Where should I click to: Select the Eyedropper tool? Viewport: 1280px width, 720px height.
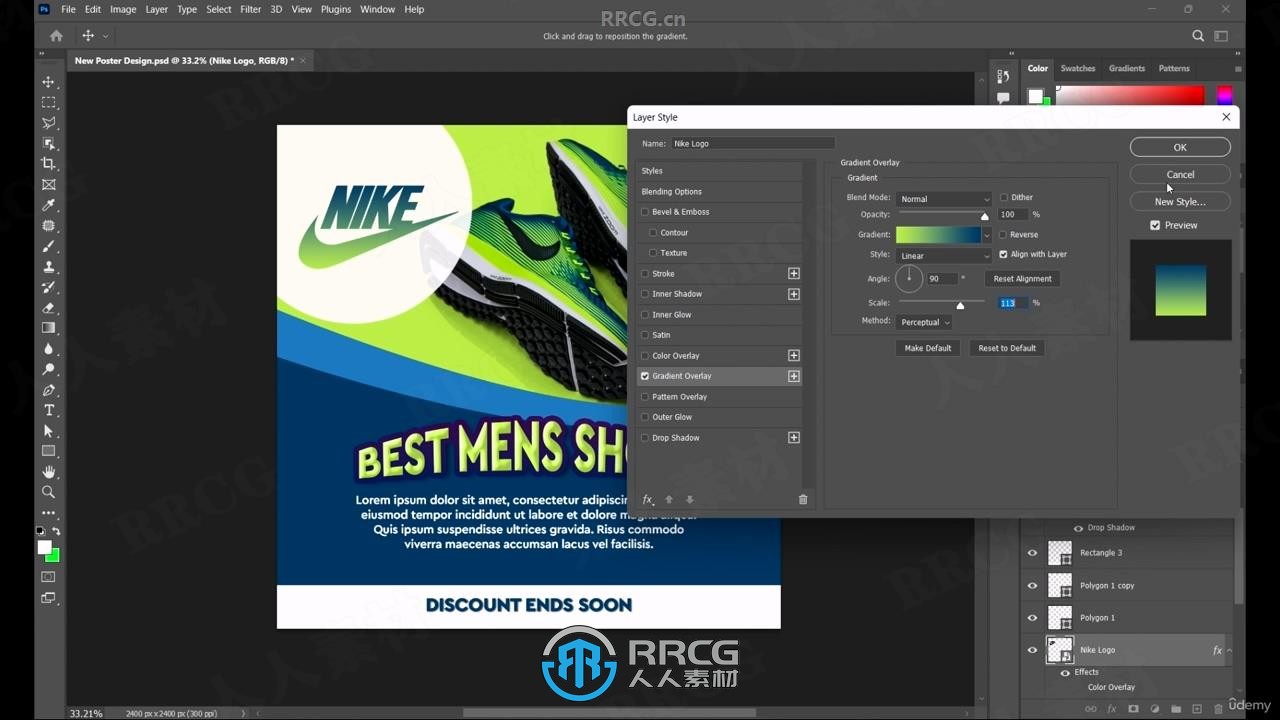(x=48, y=205)
